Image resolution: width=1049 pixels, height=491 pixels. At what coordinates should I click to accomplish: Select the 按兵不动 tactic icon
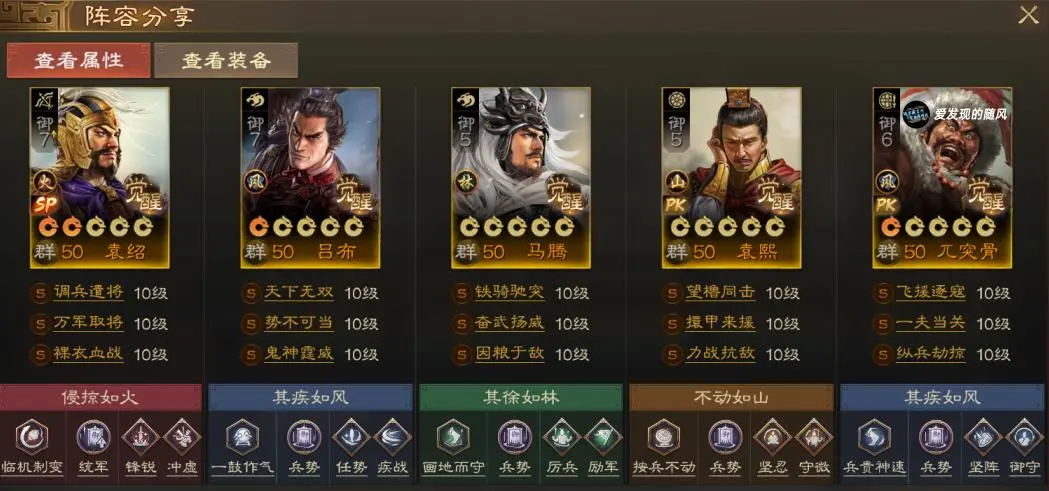coord(664,438)
